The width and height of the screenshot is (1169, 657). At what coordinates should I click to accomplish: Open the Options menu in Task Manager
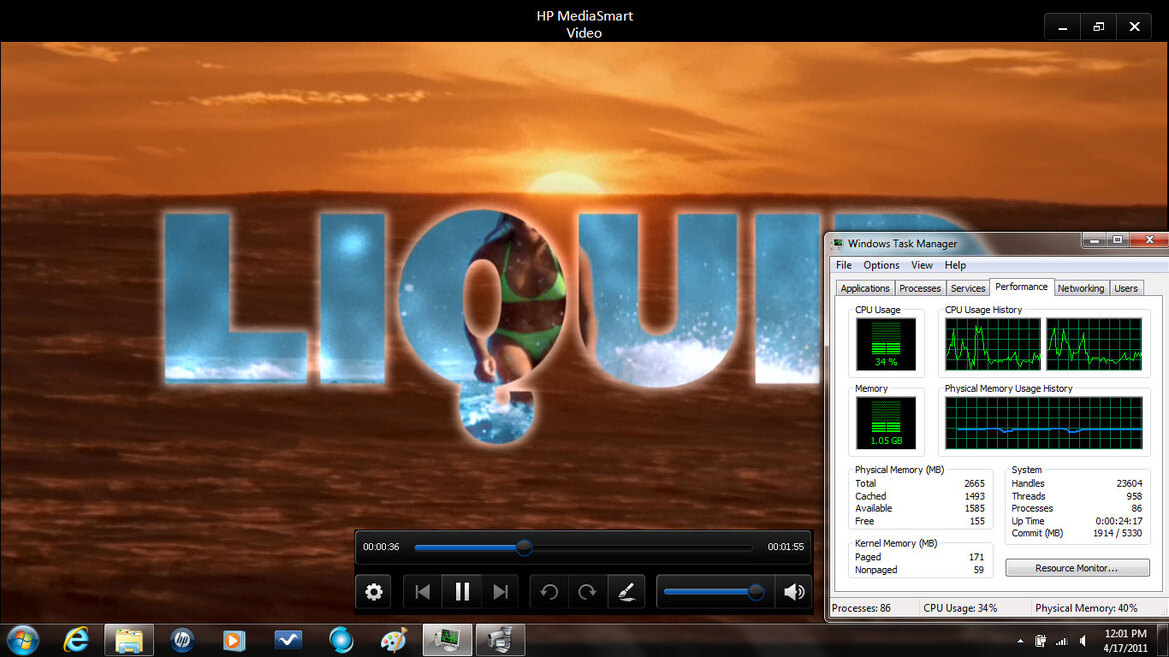[x=881, y=265]
